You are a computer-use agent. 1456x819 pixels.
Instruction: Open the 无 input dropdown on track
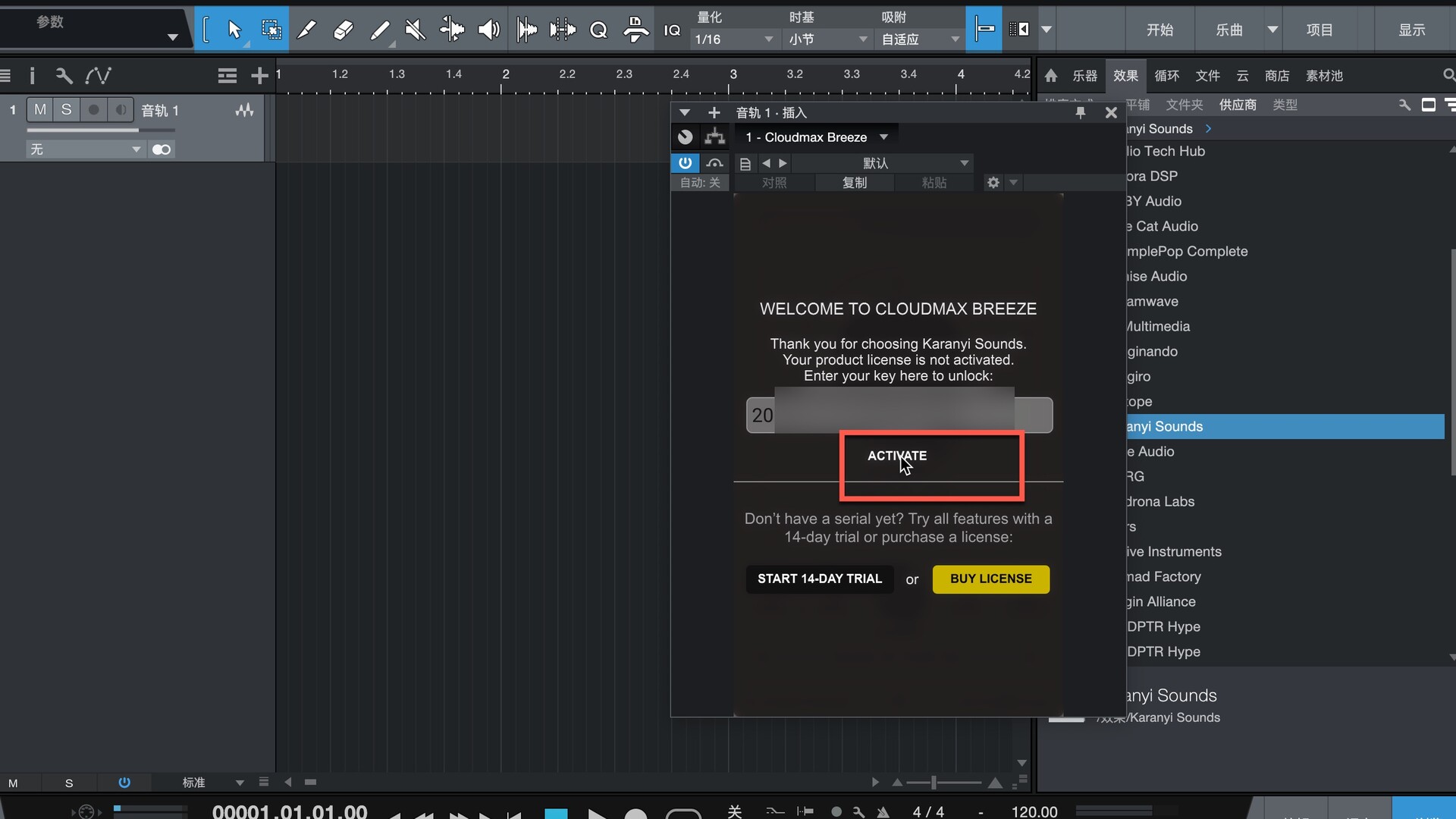(85, 149)
